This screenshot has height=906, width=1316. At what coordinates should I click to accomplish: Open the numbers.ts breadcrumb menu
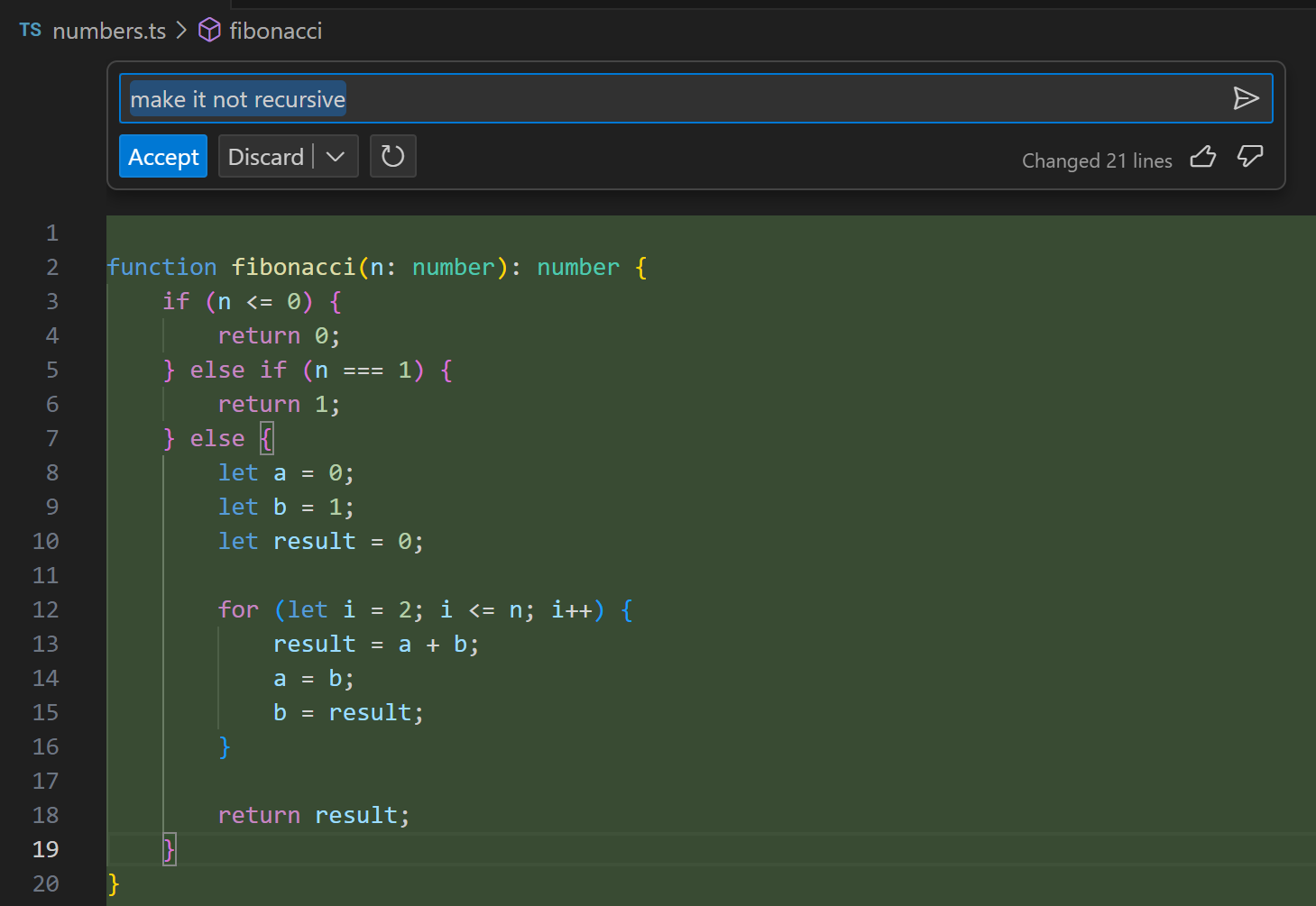pos(108,30)
